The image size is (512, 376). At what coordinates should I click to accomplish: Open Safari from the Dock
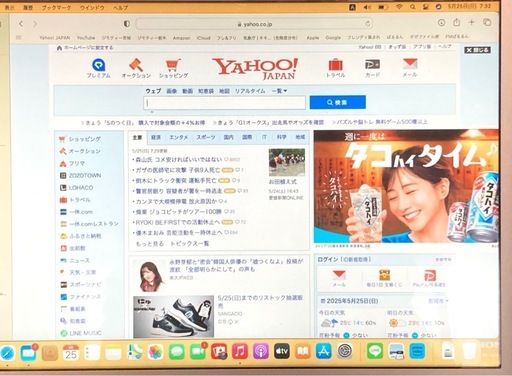click(x=7, y=353)
